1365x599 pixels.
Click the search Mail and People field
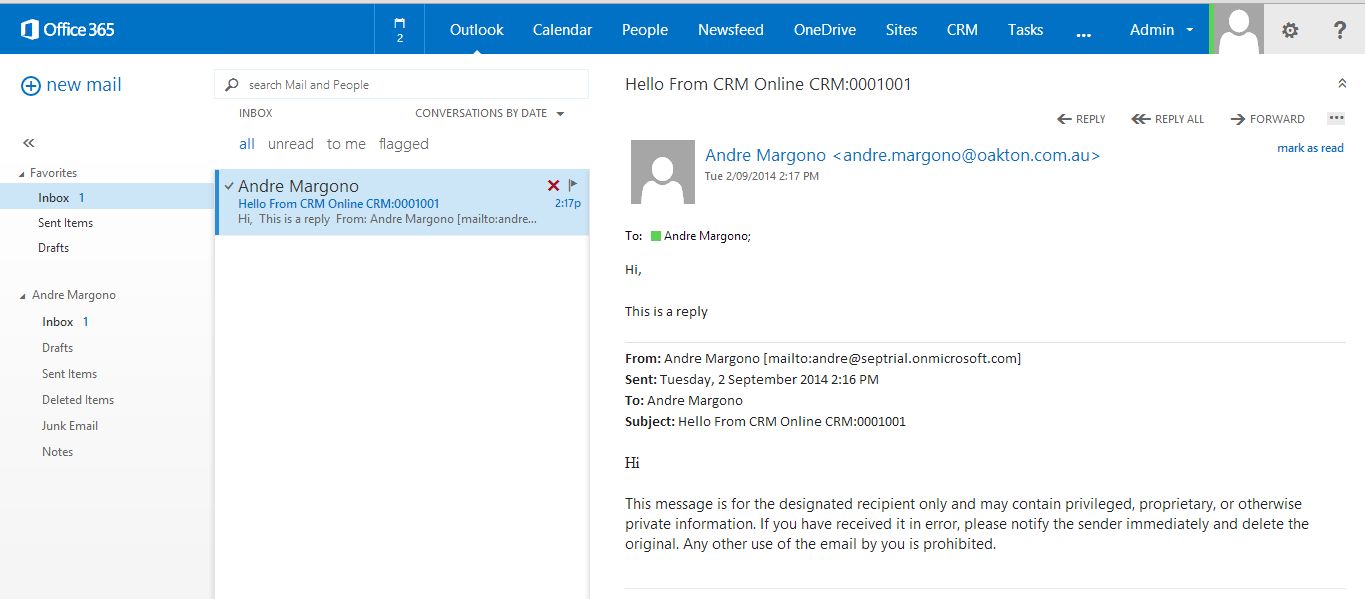(410, 85)
